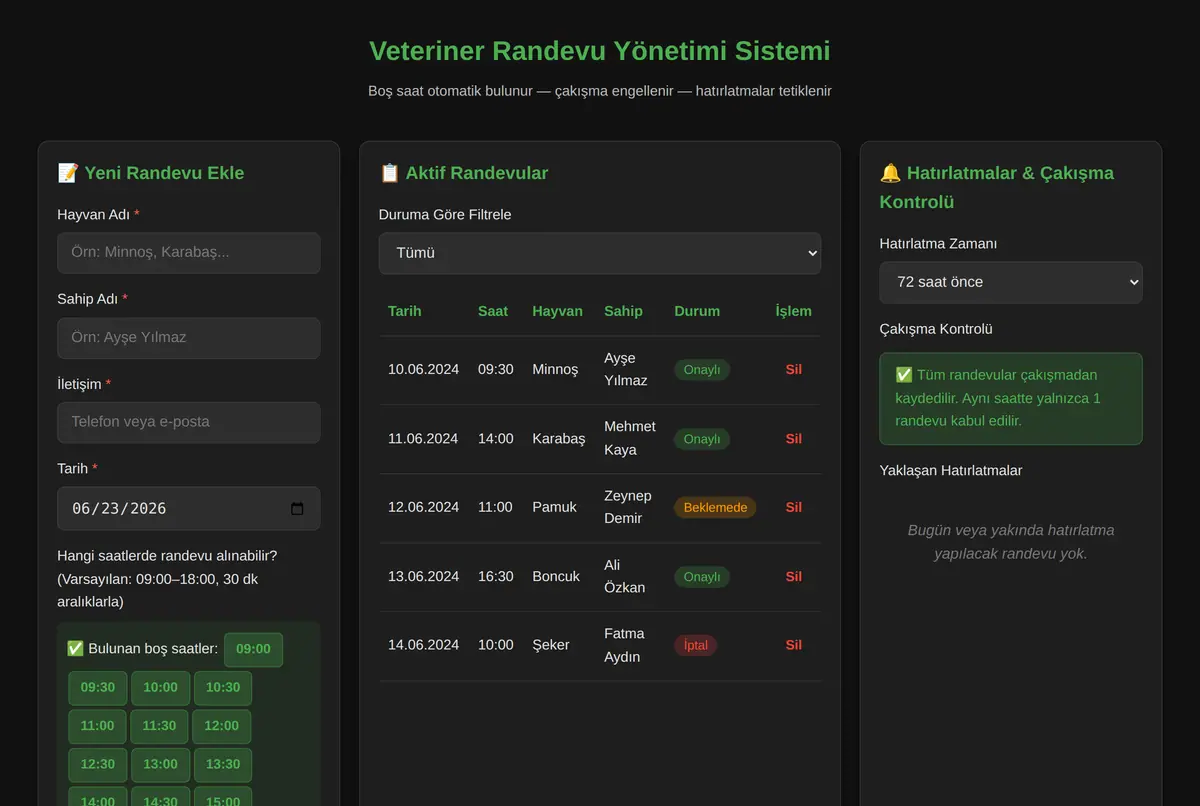Delete Minnoş appointment with Sil

794,369
